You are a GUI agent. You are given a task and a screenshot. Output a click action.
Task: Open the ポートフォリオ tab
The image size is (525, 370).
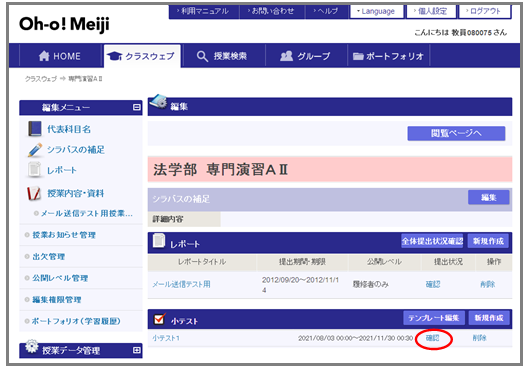(x=388, y=56)
